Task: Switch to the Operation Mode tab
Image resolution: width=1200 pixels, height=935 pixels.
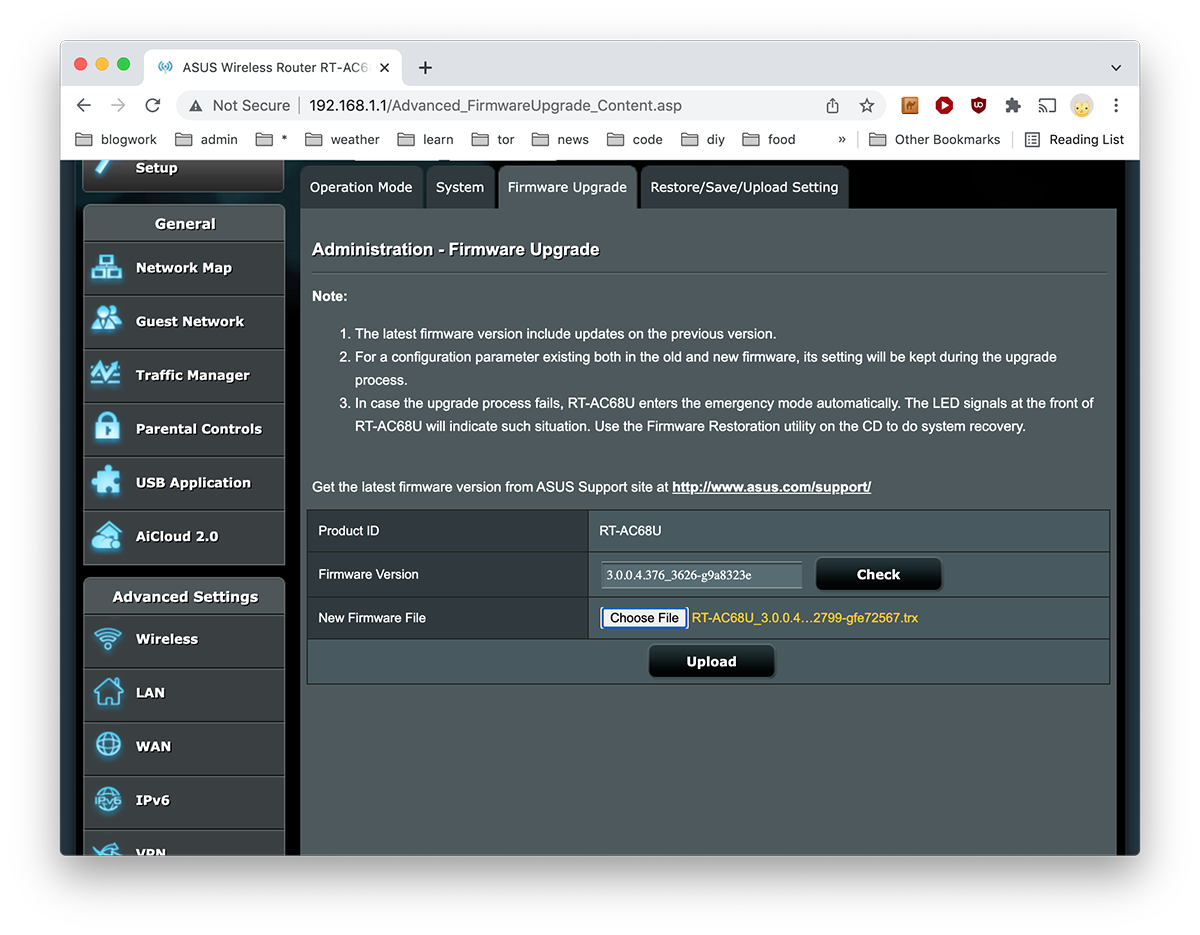Action: (x=361, y=187)
